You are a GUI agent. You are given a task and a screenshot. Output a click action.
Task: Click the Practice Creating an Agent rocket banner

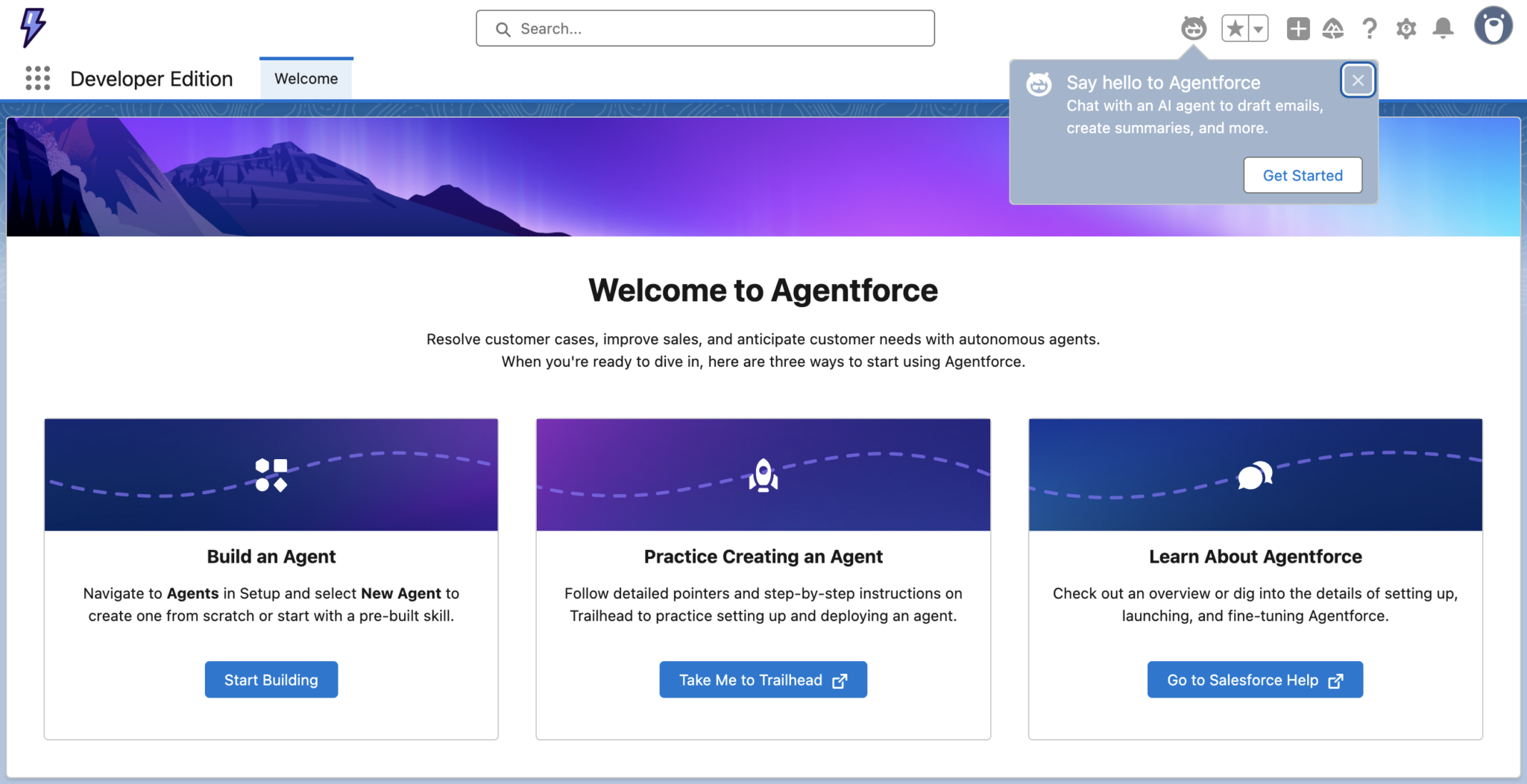click(x=763, y=475)
